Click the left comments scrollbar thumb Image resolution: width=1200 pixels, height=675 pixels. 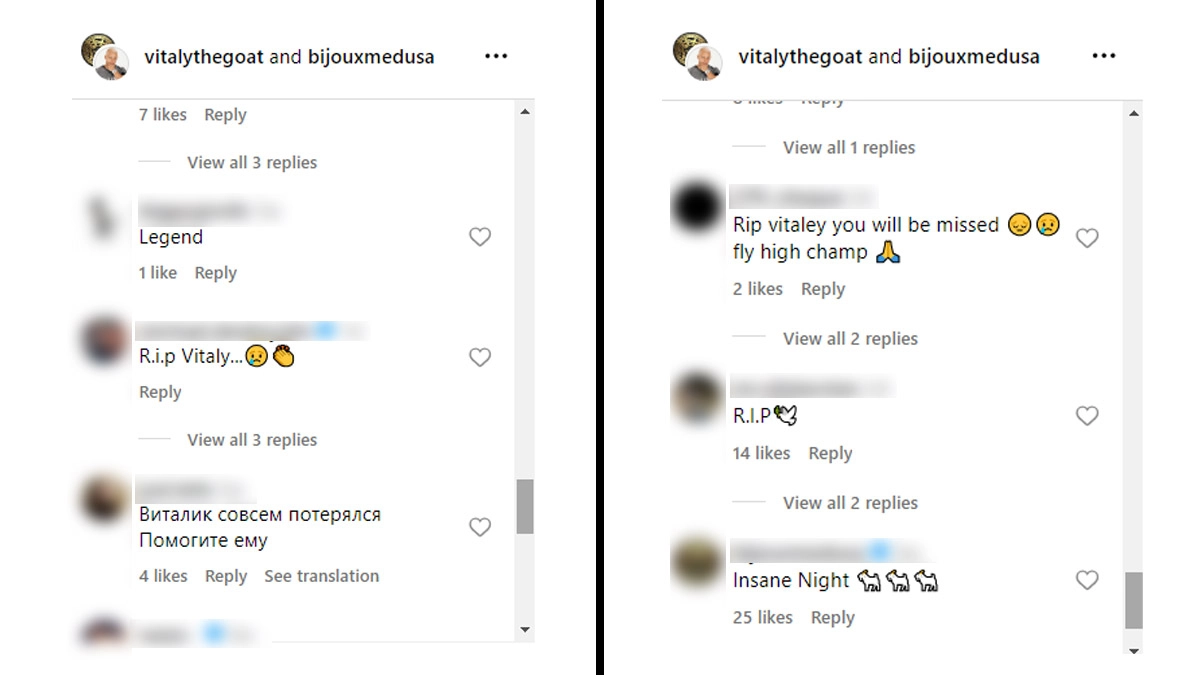pyautogui.click(x=525, y=506)
